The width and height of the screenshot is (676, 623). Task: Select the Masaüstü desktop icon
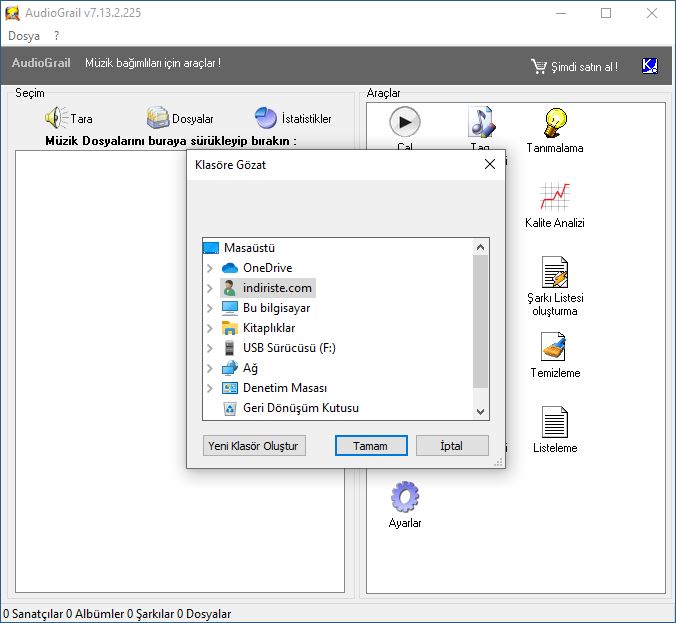[x=211, y=248]
